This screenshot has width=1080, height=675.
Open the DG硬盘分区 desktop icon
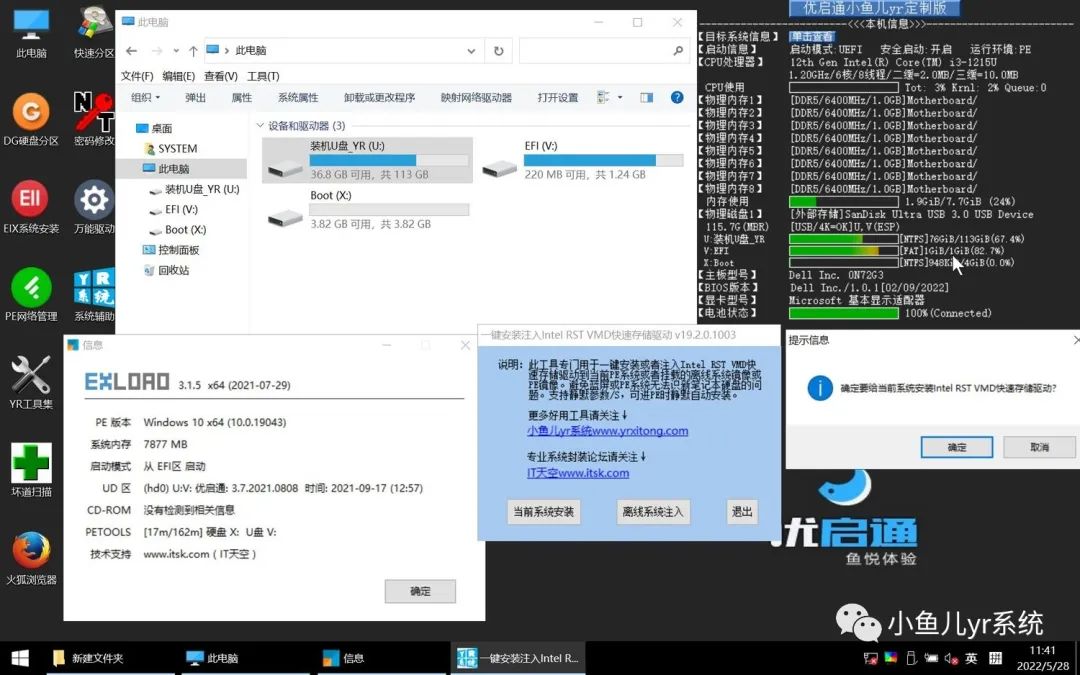point(31,119)
